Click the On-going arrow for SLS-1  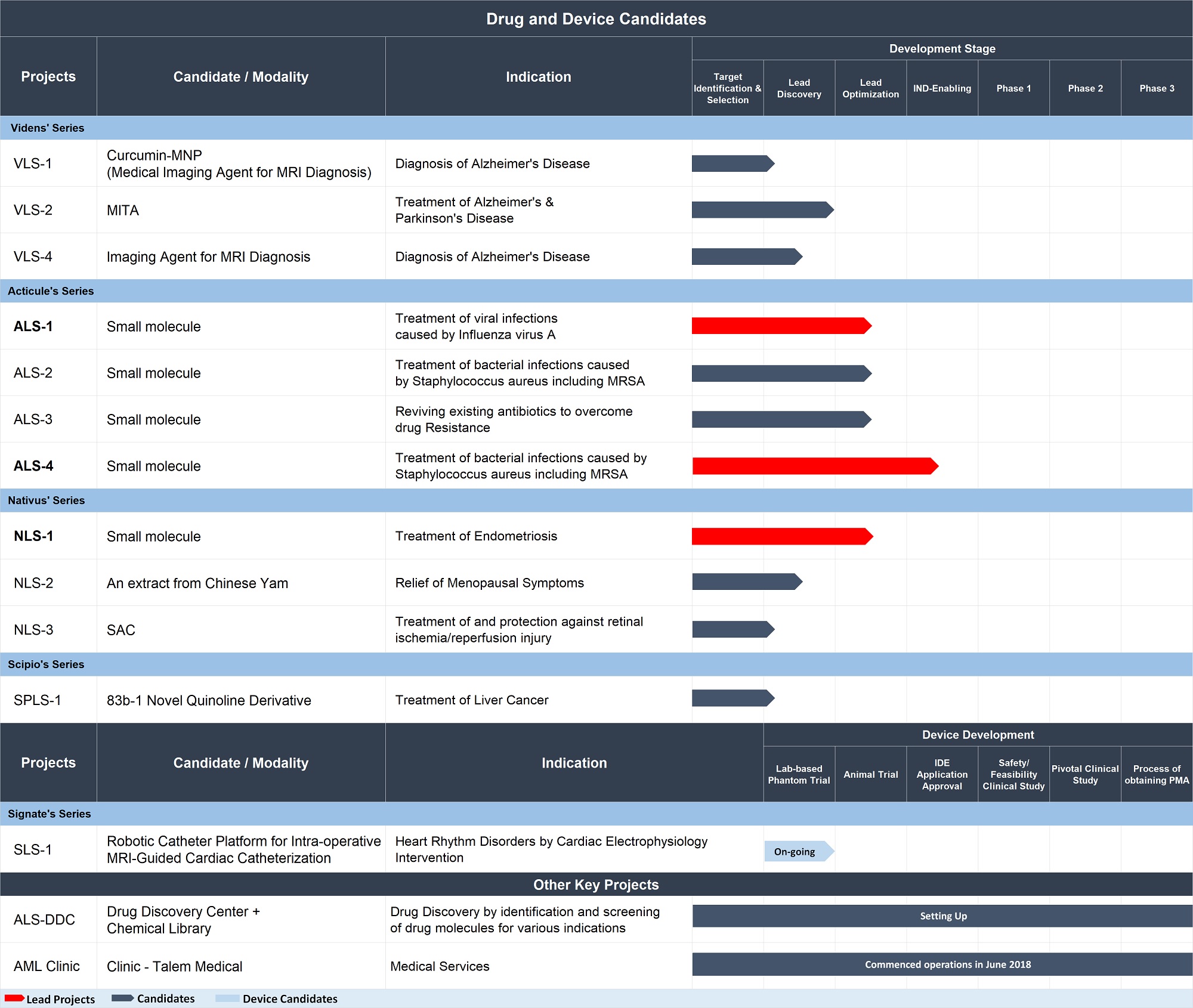click(x=799, y=851)
